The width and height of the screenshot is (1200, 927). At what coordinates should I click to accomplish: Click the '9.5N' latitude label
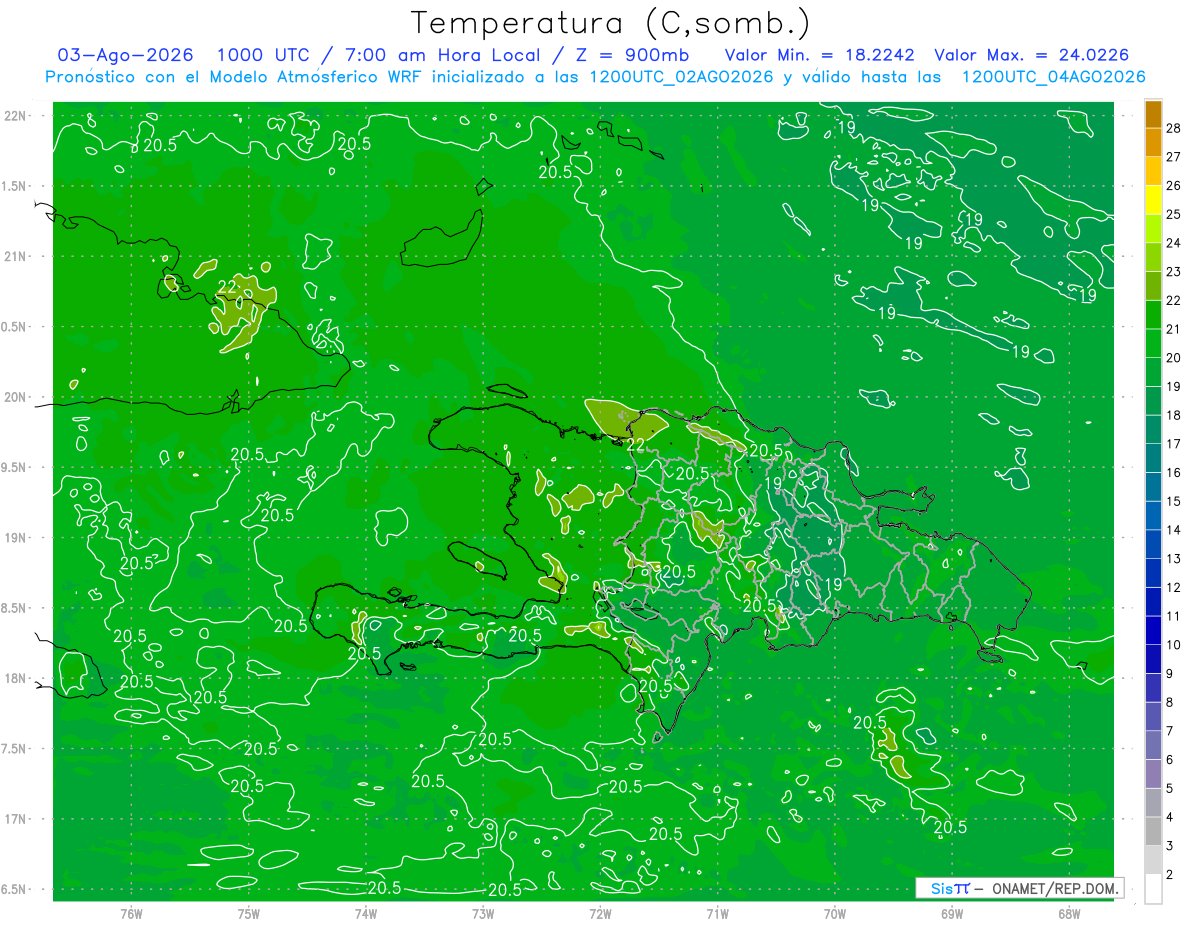click(14, 468)
